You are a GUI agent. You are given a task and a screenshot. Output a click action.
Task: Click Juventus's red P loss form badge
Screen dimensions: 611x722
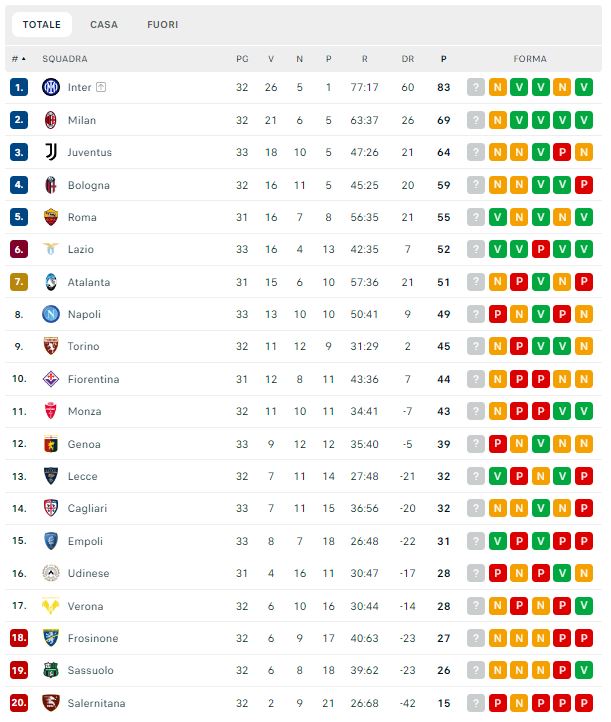click(x=563, y=153)
